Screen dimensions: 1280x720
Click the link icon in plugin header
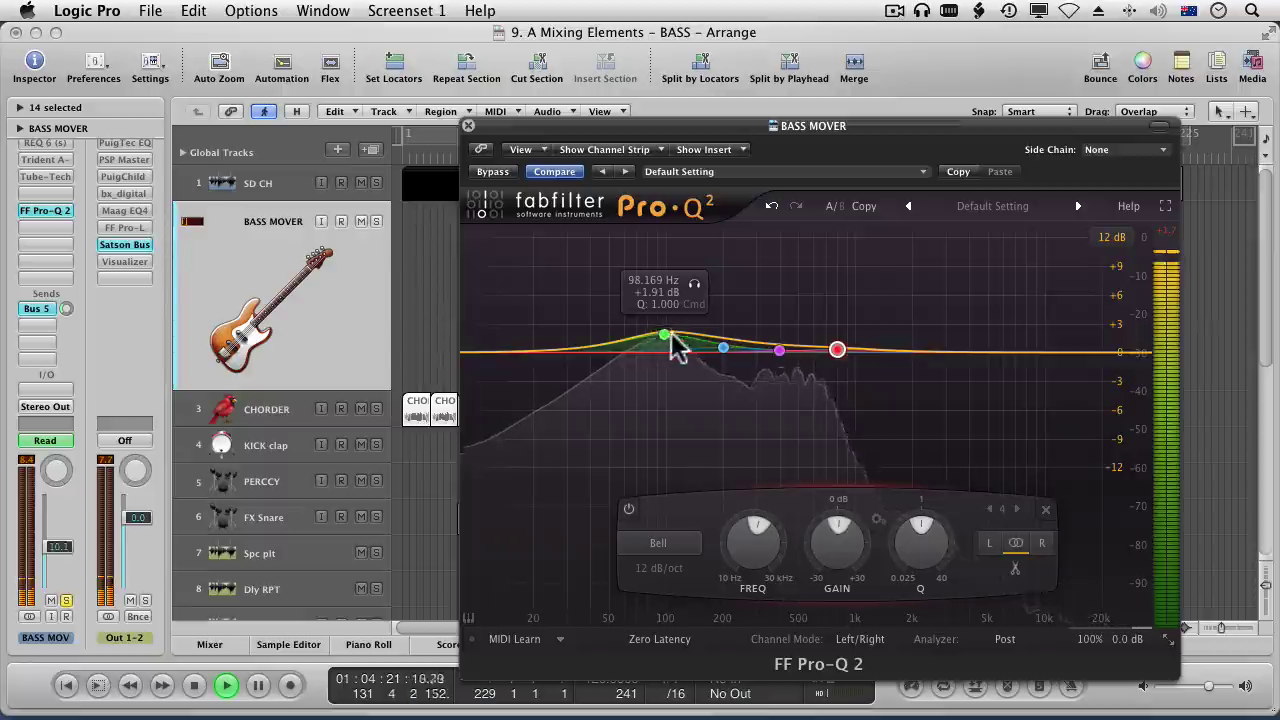(481, 149)
